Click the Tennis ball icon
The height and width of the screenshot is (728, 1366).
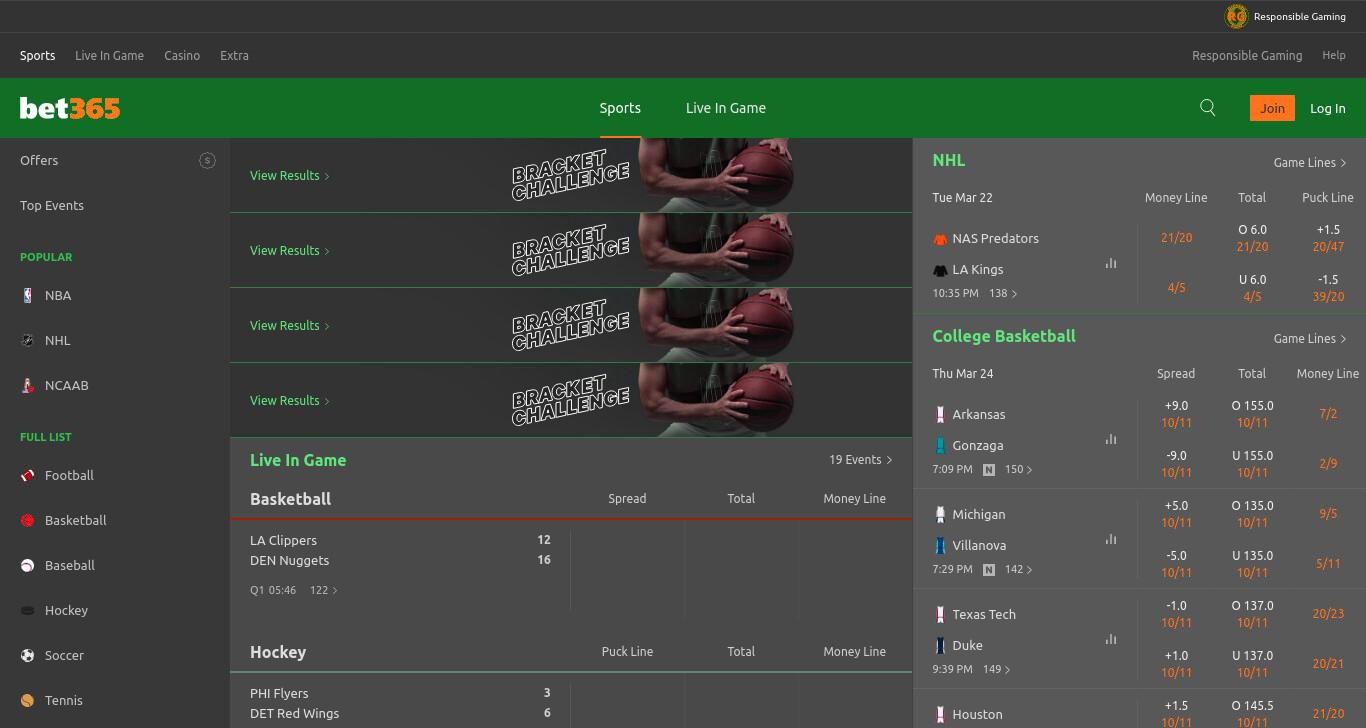coord(28,700)
